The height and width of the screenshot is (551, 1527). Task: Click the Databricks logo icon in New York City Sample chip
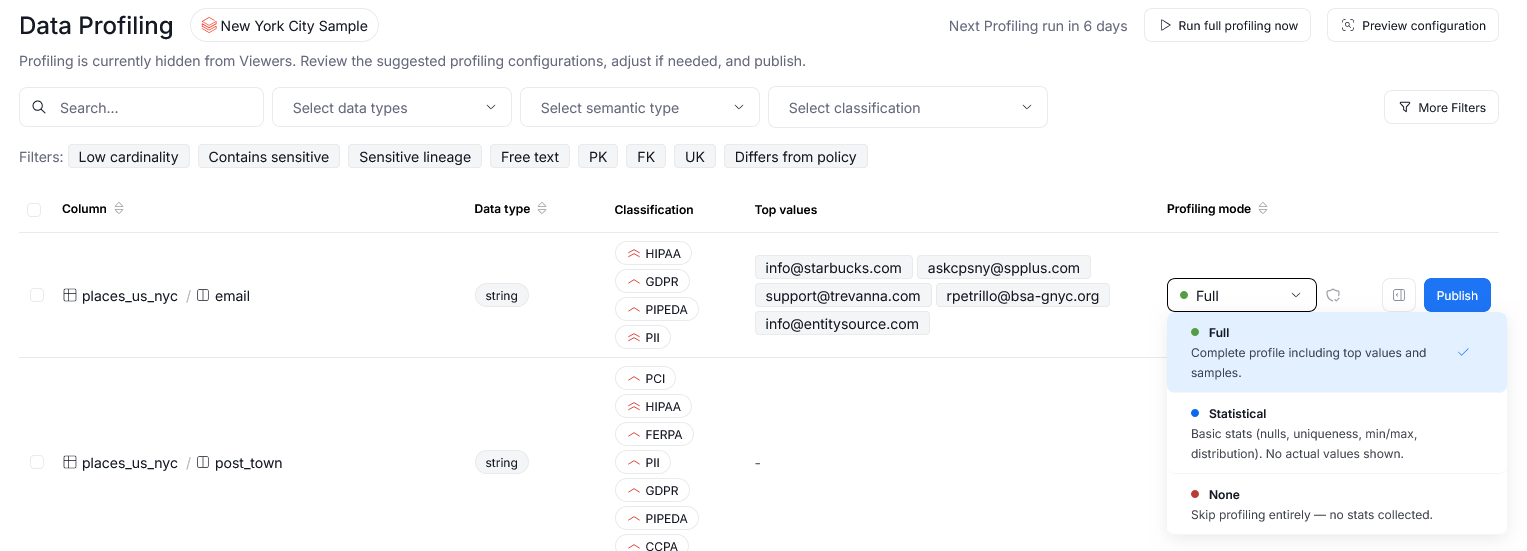pyautogui.click(x=209, y=26)
